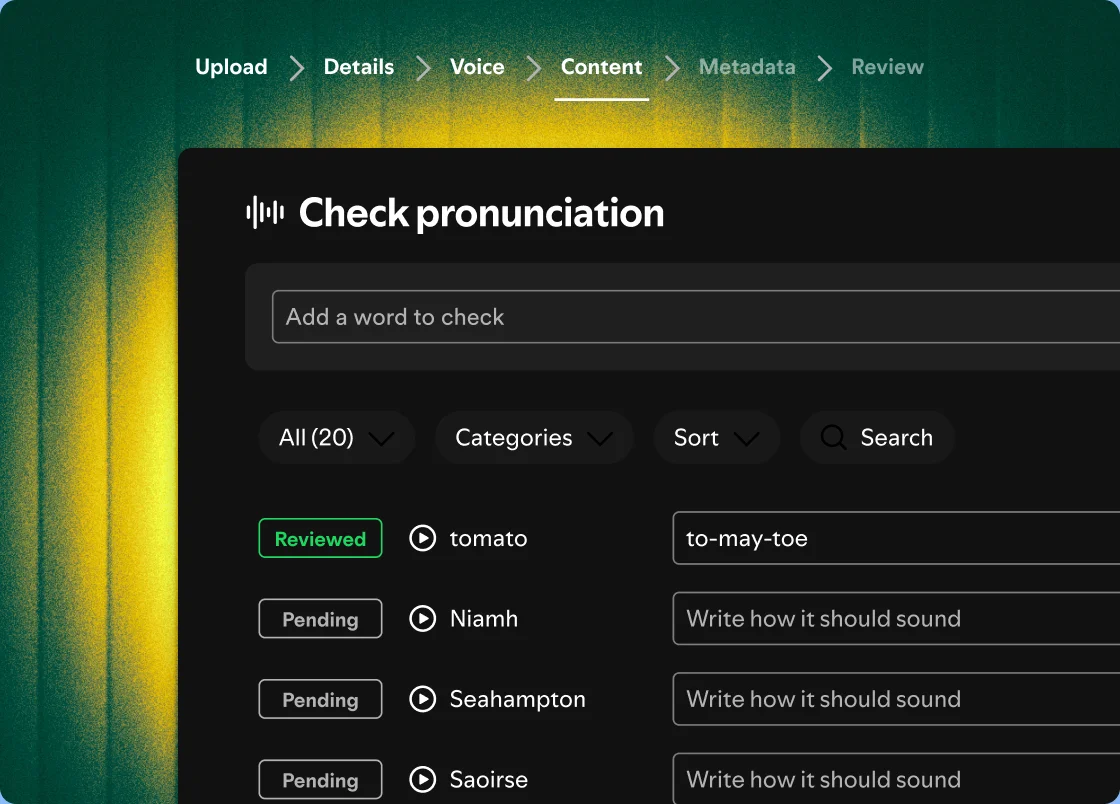Click the word Saoirse
This screenshot has width=1120, height=804.
pyautogui.click(x=489, y=780)
